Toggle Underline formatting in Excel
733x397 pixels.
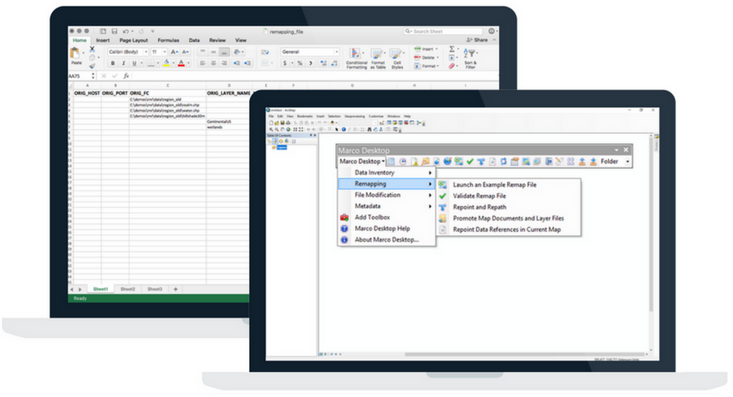134,63
